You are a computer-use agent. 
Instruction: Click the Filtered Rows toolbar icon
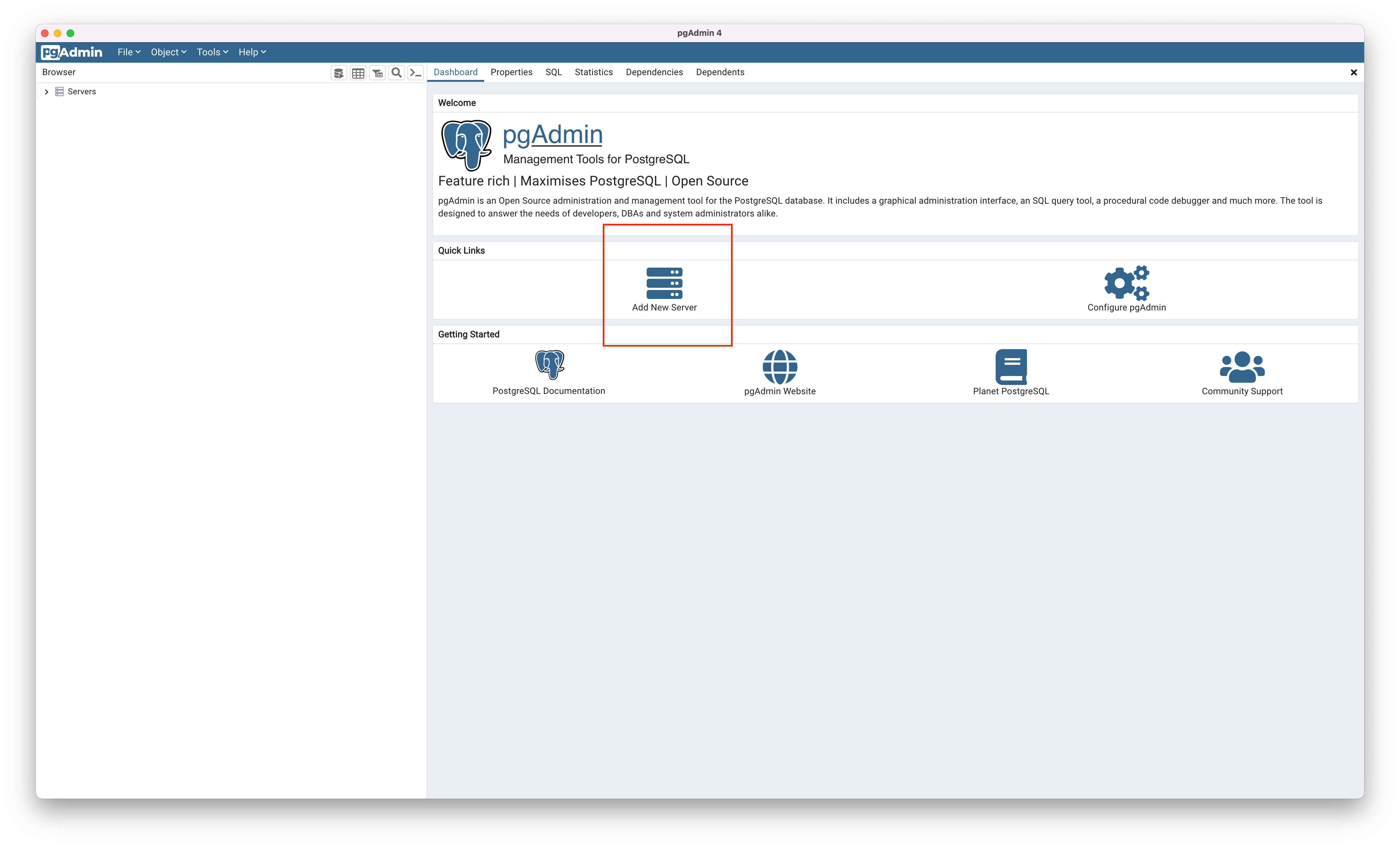(377, 73)
